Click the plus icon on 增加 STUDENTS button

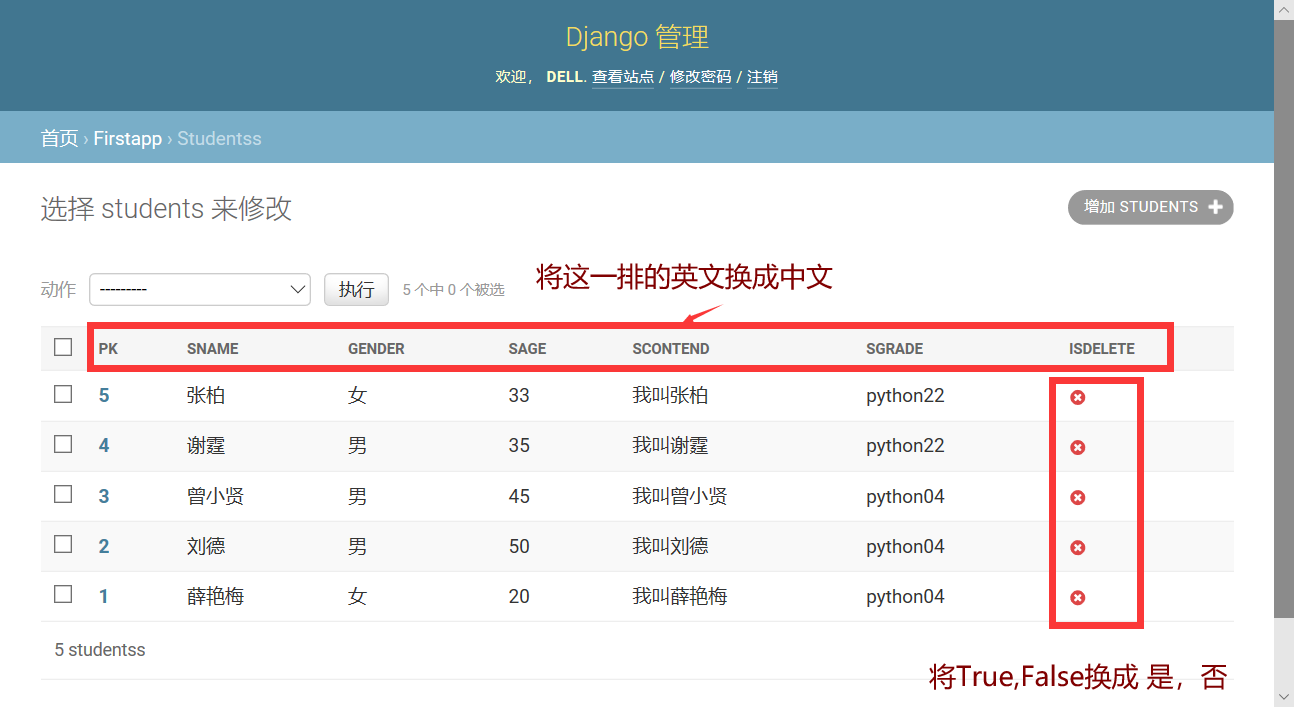click(1216, 207)
